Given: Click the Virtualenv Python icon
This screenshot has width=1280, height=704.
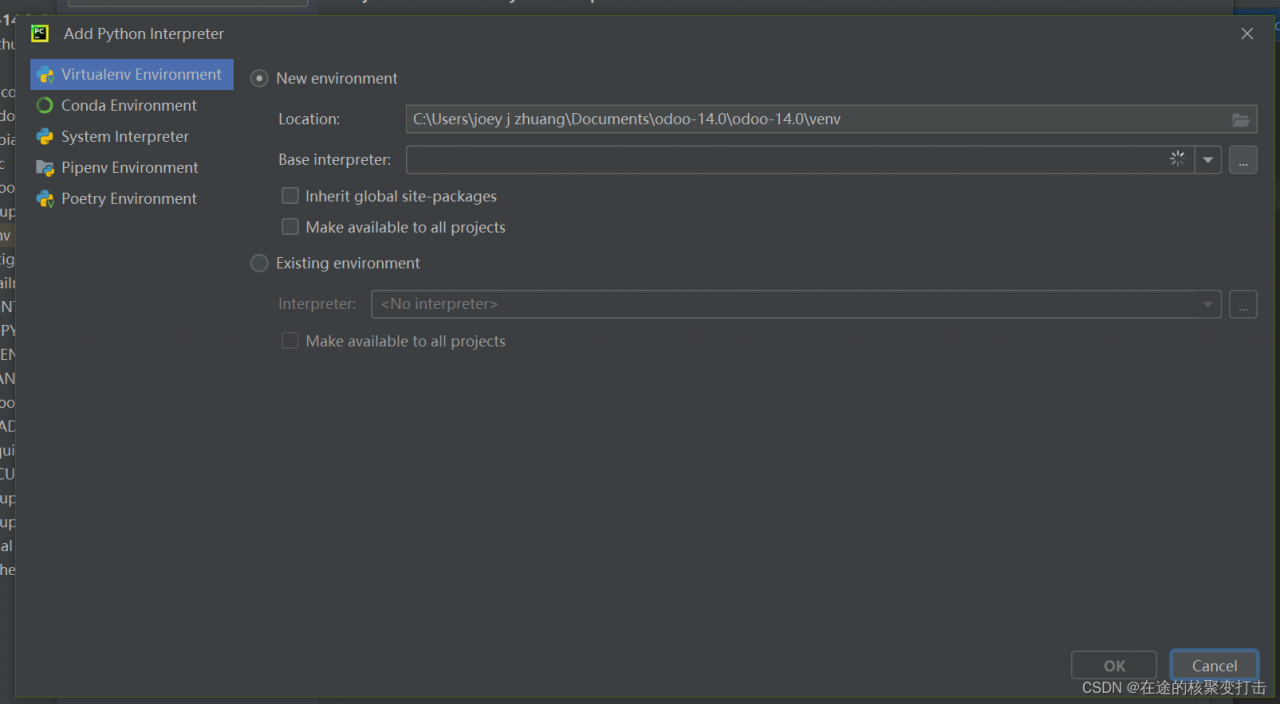Looking at the screenshot, I should click(45, 75).
